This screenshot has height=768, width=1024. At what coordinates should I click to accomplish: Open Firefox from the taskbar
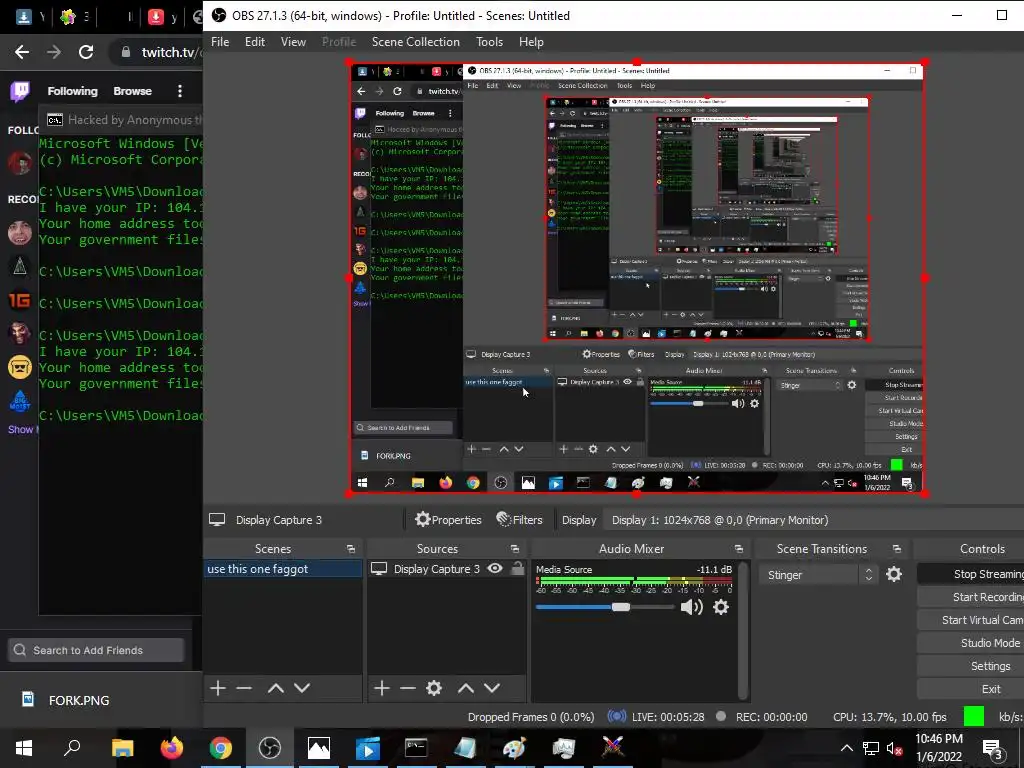pyautogui.click(x=172, y=748)
